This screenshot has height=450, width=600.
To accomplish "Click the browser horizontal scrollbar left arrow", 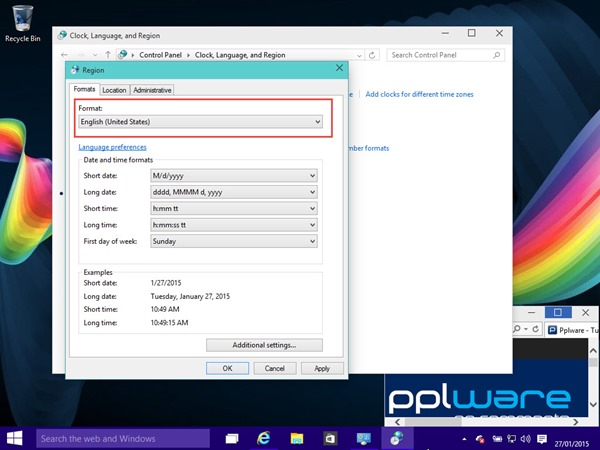I will click(398, 422).
